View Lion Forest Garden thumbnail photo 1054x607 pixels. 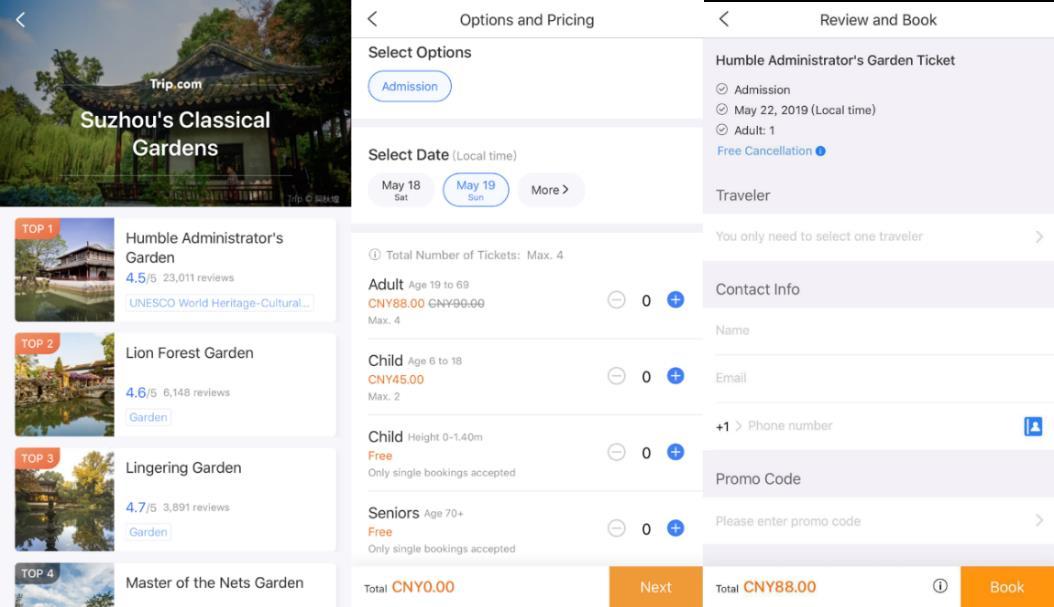pos(65,385)
